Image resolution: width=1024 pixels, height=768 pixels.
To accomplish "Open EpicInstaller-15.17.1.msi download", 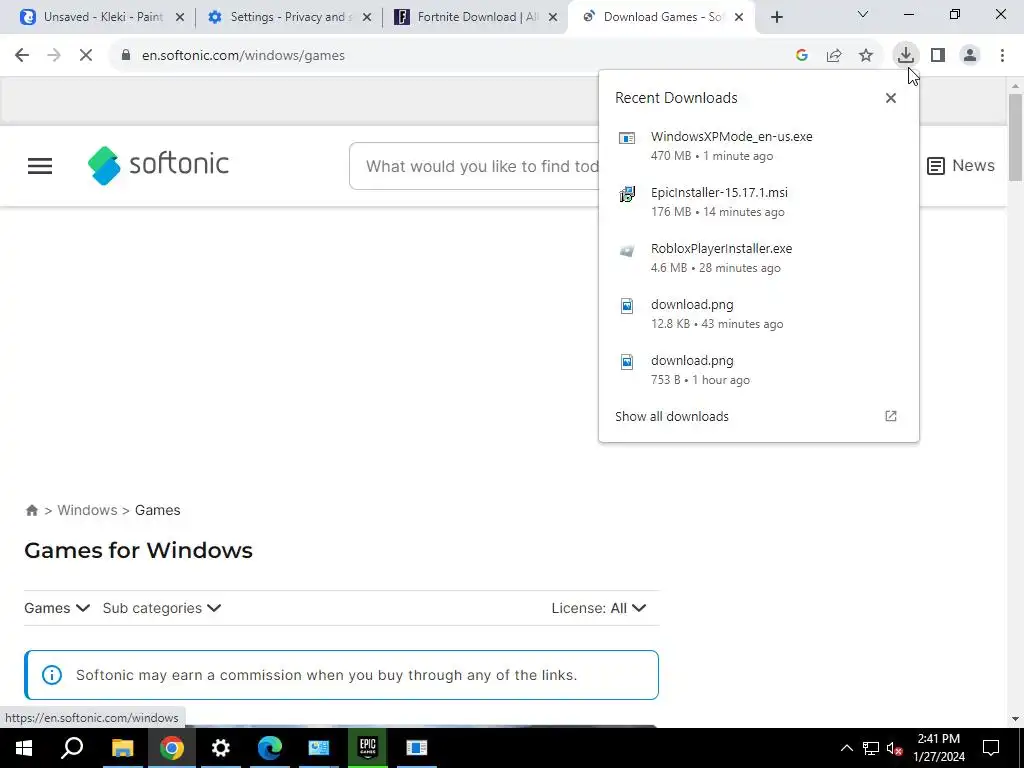I will 758,202.
